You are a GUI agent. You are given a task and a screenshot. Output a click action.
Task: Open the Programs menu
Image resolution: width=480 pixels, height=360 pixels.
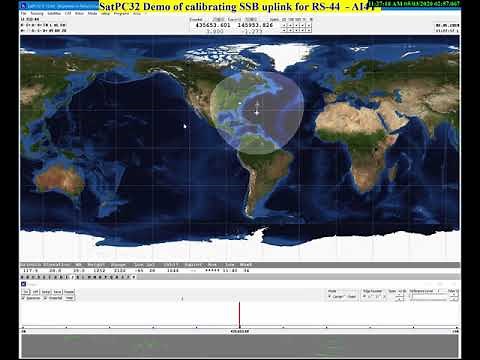[x=122, y=14]
